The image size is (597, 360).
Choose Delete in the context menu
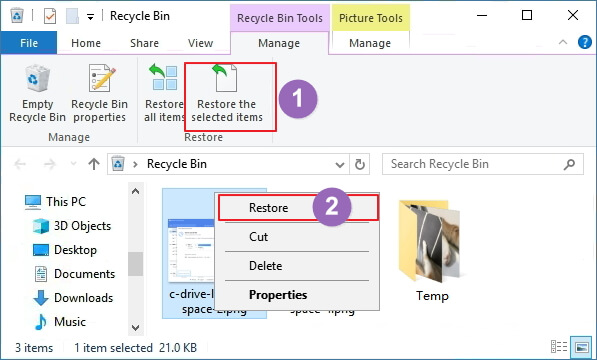[x=297, y=266]
